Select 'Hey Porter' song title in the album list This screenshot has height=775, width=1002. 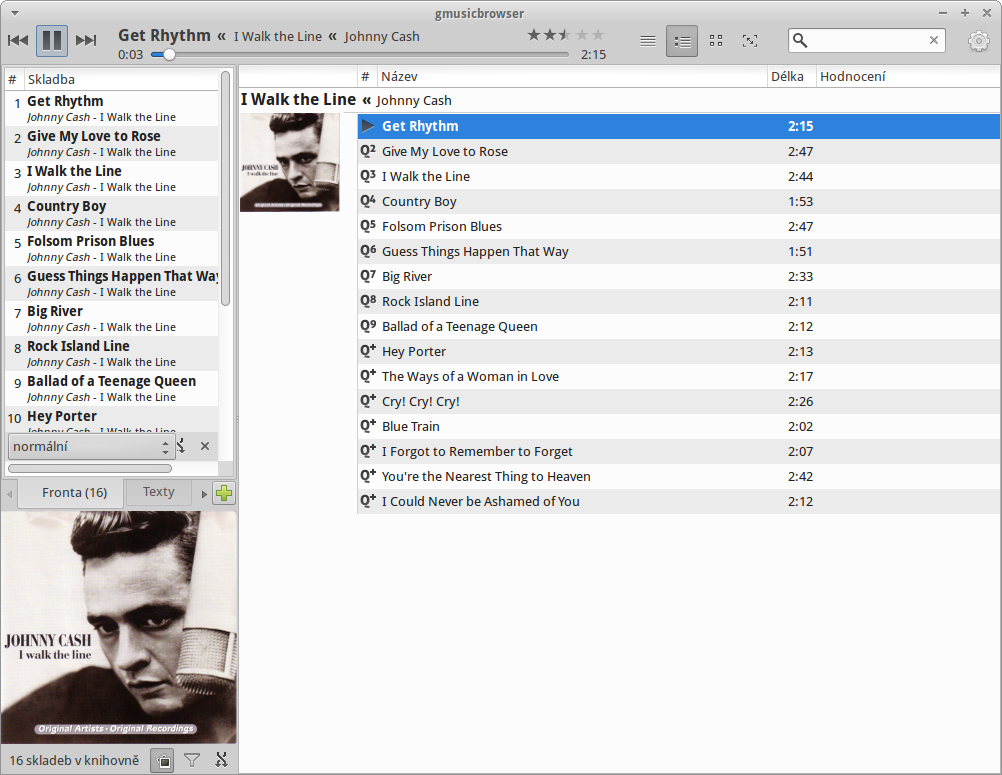point(414,351)
